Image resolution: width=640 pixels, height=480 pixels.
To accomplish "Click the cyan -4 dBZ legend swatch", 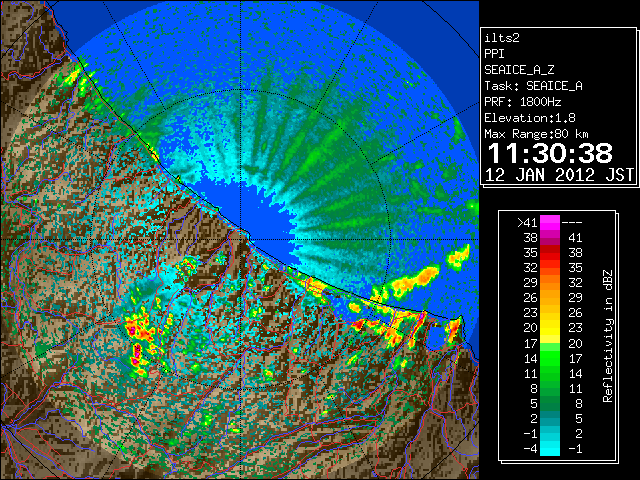I will click(550, 448).
